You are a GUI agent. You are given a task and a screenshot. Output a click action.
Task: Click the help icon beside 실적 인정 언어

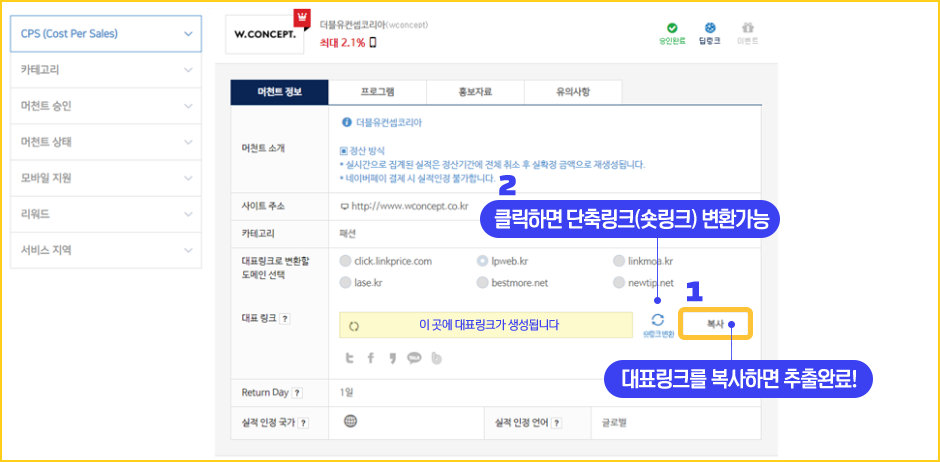(x=557, y=424)
